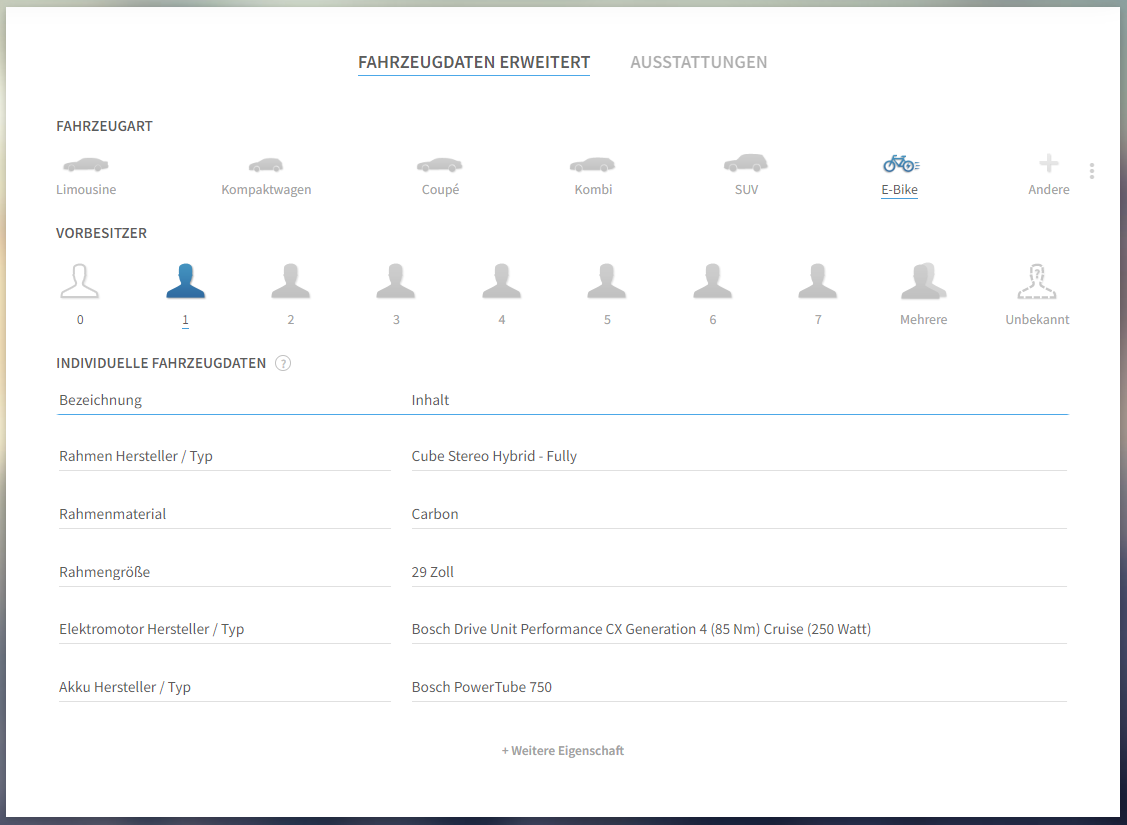Edit the Rahmengröße label field
1127x825 pixels.
click(x=224, y=572)
